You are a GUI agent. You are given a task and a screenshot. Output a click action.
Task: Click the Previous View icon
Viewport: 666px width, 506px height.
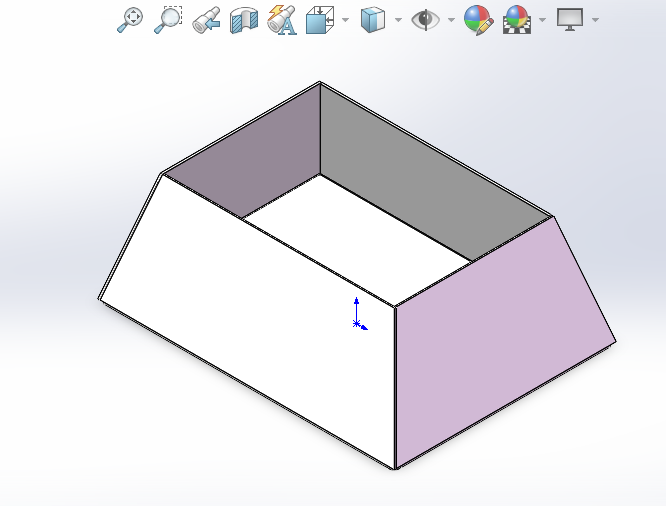(x=206, y=20)
